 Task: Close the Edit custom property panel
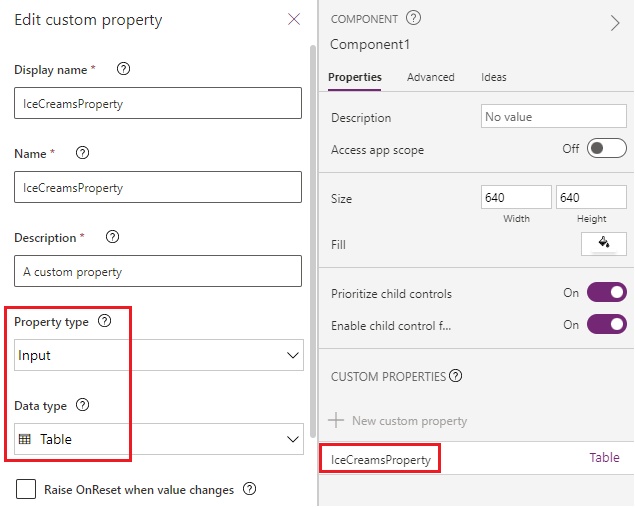point(294,19)
